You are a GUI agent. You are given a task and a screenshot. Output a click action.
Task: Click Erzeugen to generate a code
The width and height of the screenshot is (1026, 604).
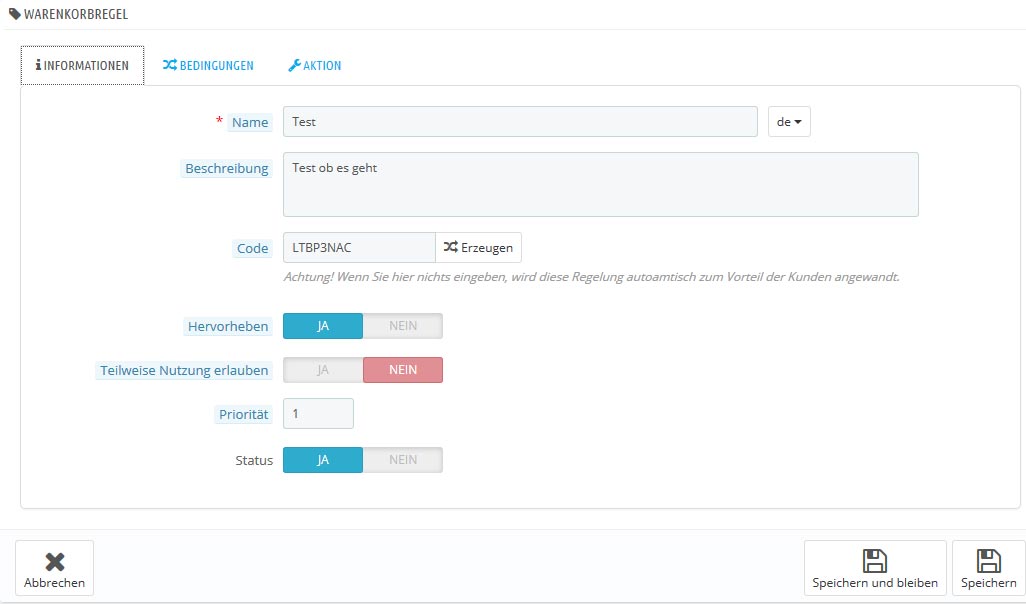point(478,247)
